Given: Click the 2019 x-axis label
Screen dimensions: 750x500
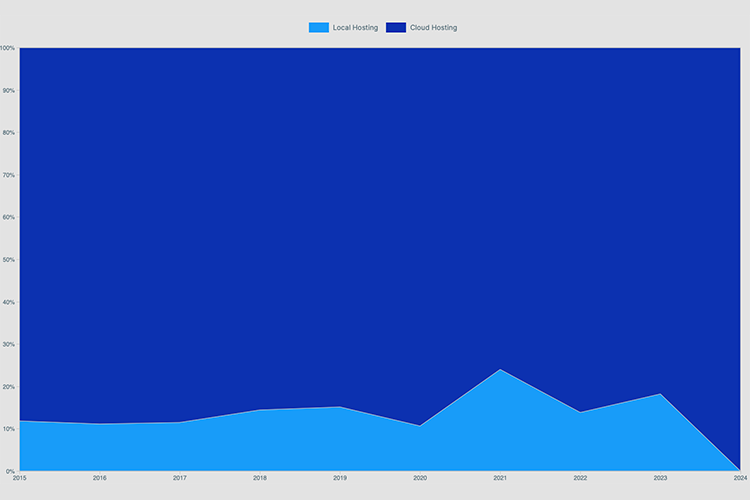Looking at the screenshot, I should coord(340,478).
